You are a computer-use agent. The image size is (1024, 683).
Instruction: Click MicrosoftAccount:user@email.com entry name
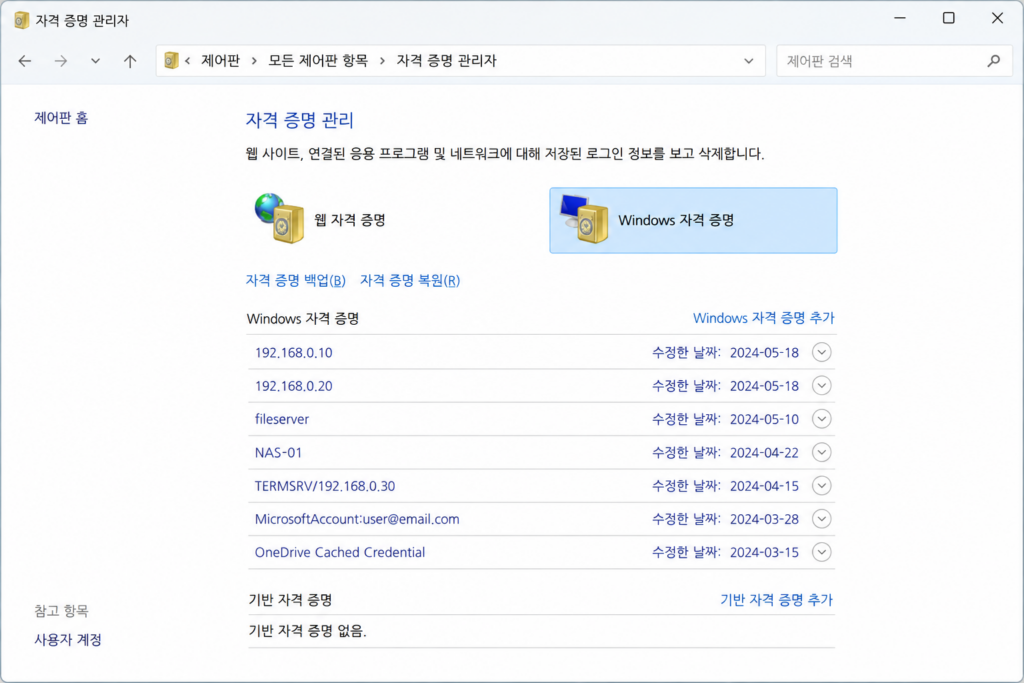pos(357,519)
